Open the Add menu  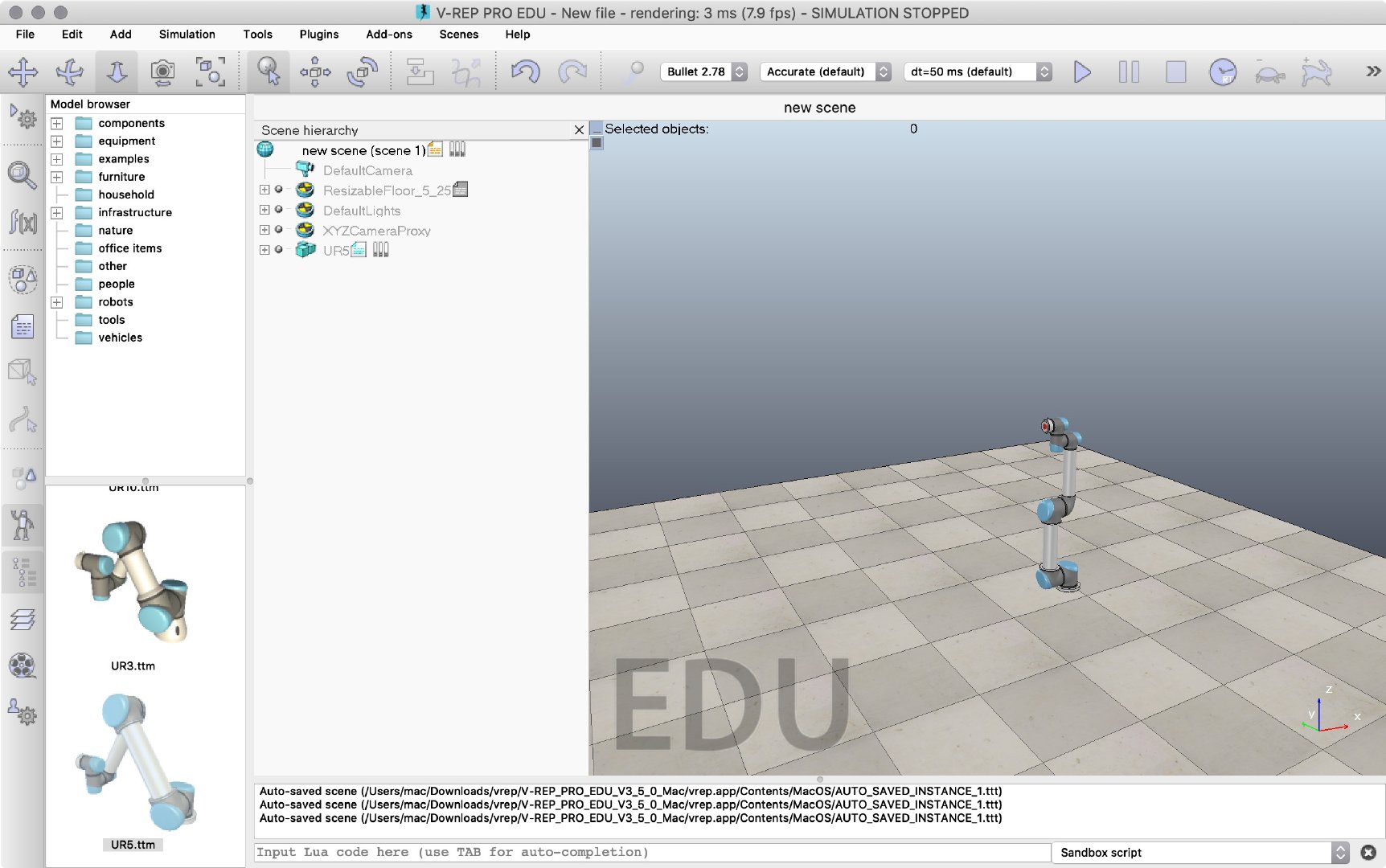[120, 35]
